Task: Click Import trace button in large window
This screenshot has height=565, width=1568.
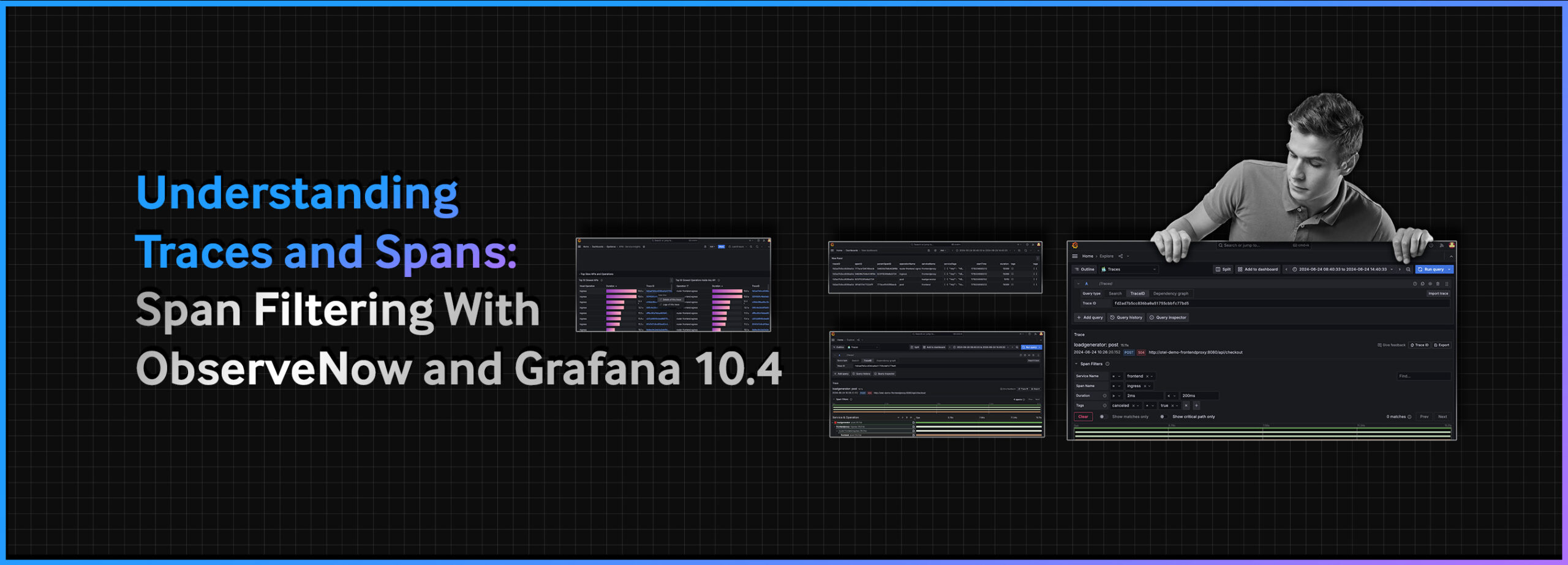Action: [x=1438, y=294]
